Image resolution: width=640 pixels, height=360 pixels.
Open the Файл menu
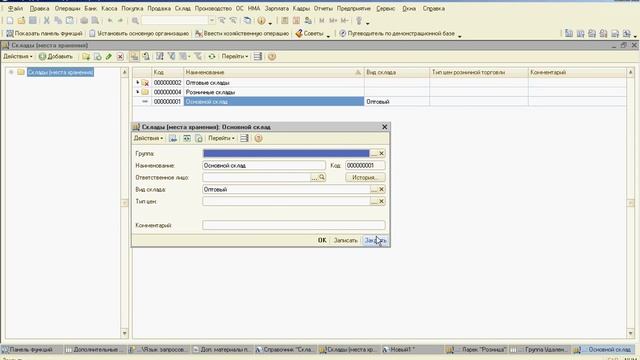tap(15, 8)
